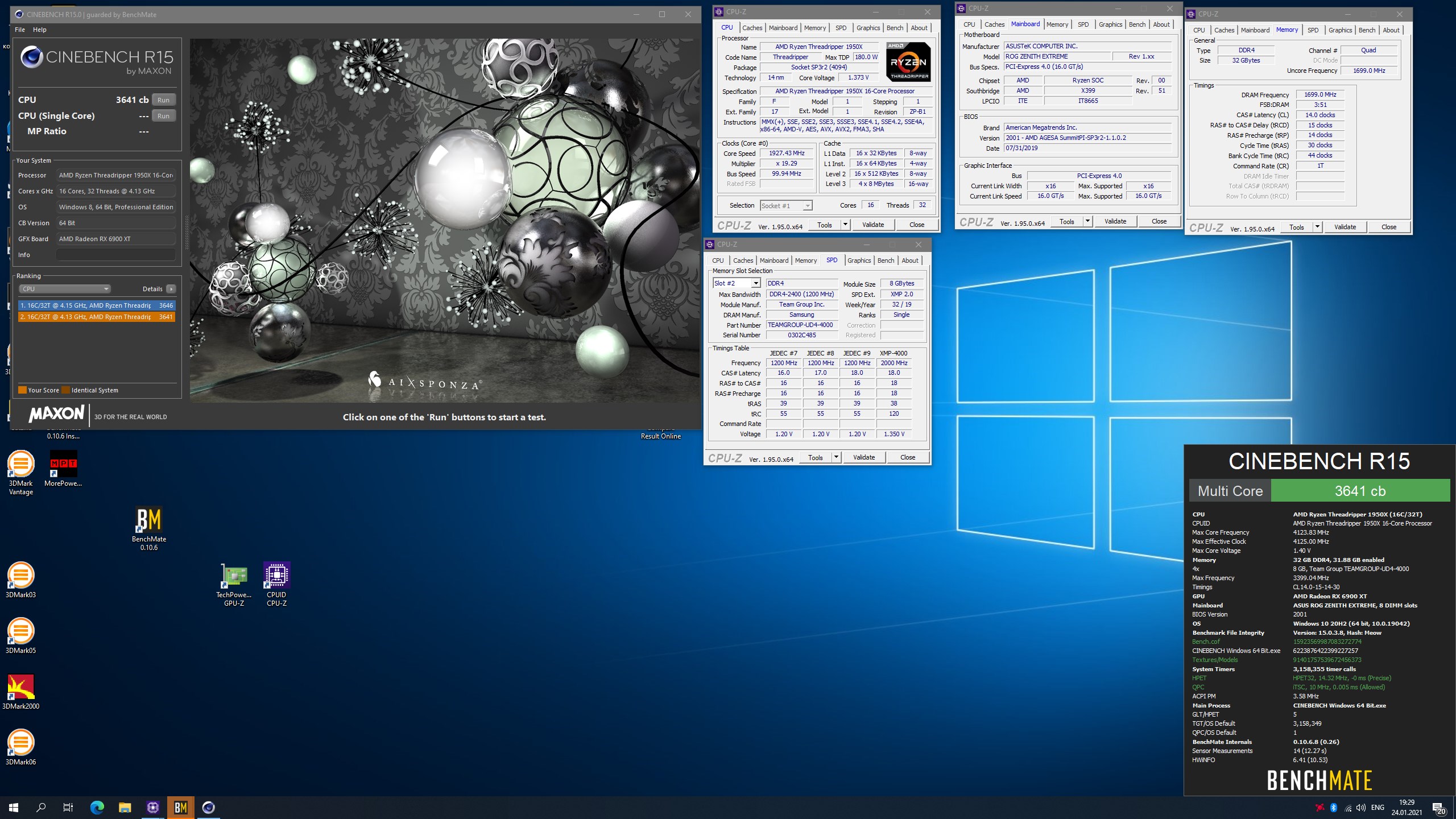Click the Bluetooth tray icon
This screenshot has height=819, width=1456.
click(x=1334, y=808)
